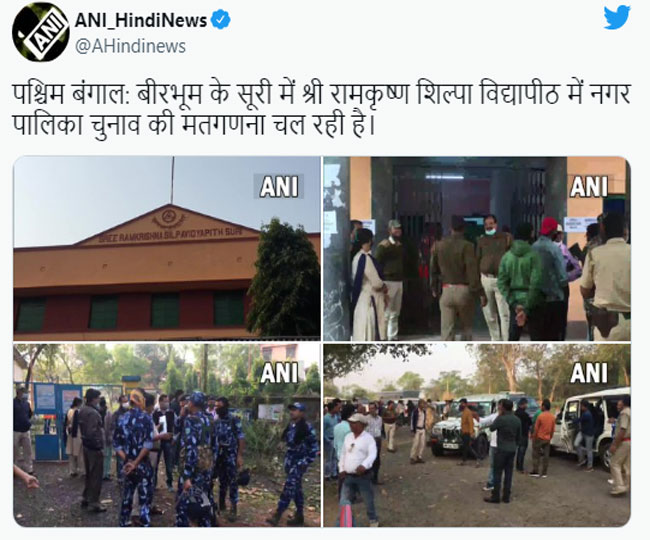The height and width of the screenshot is (540, 650).
Task: Open the @AHindinews handle link
Action: tap(130, 46)
